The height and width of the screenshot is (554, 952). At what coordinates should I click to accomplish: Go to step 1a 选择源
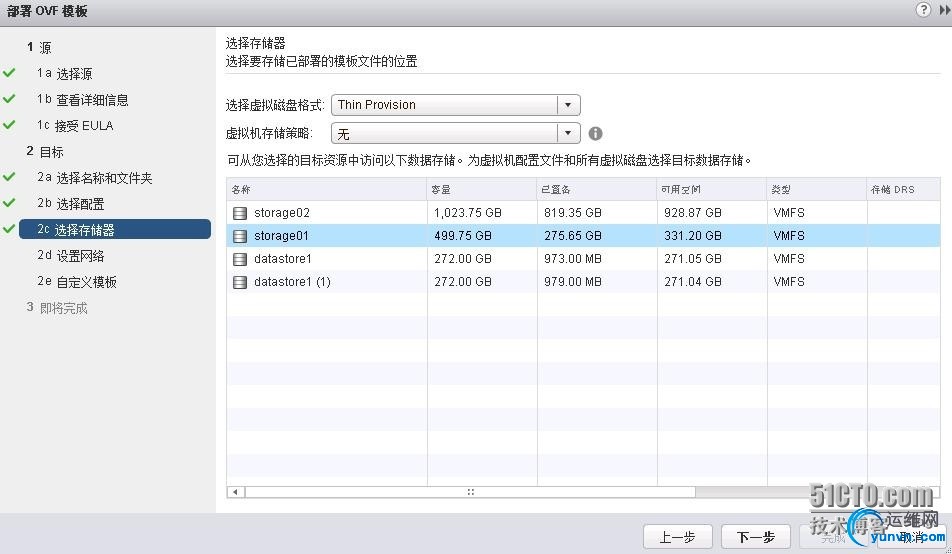coord(64,74)
